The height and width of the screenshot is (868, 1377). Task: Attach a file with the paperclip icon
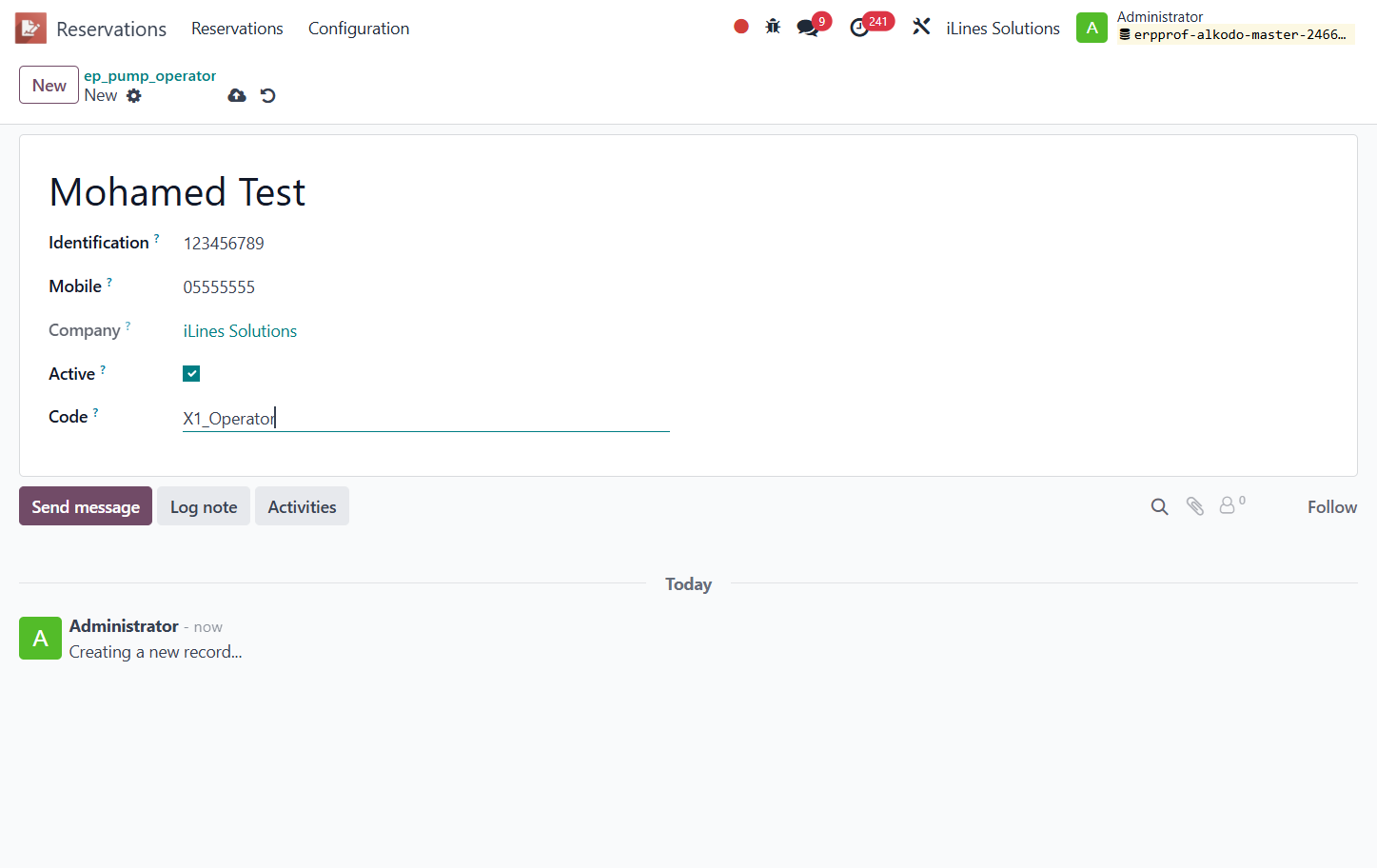tap(1195, 506)
